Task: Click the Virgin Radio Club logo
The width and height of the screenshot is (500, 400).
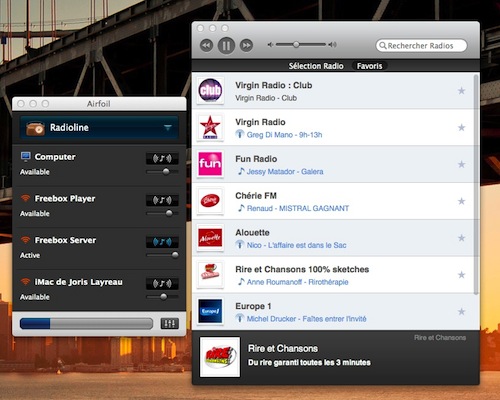Action: [x=210, y=90]
